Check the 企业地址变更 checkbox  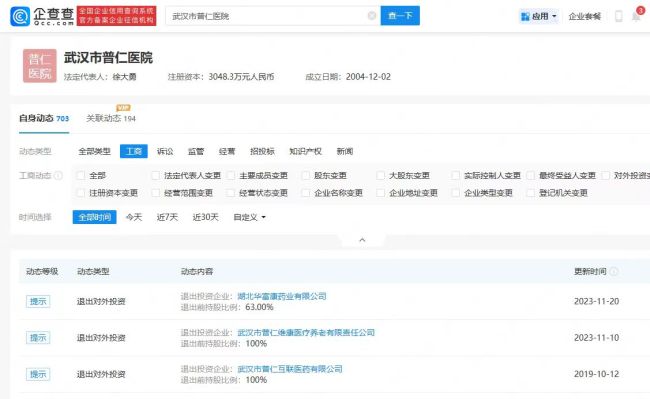[x=380, y=193]
